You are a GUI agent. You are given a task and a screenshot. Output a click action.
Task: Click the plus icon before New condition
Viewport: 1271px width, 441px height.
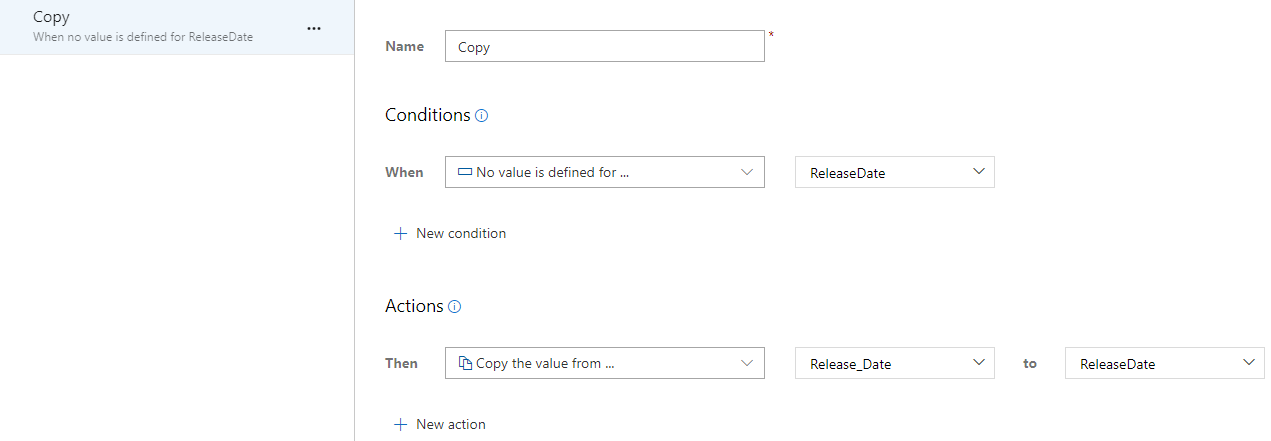click(400, 233)
